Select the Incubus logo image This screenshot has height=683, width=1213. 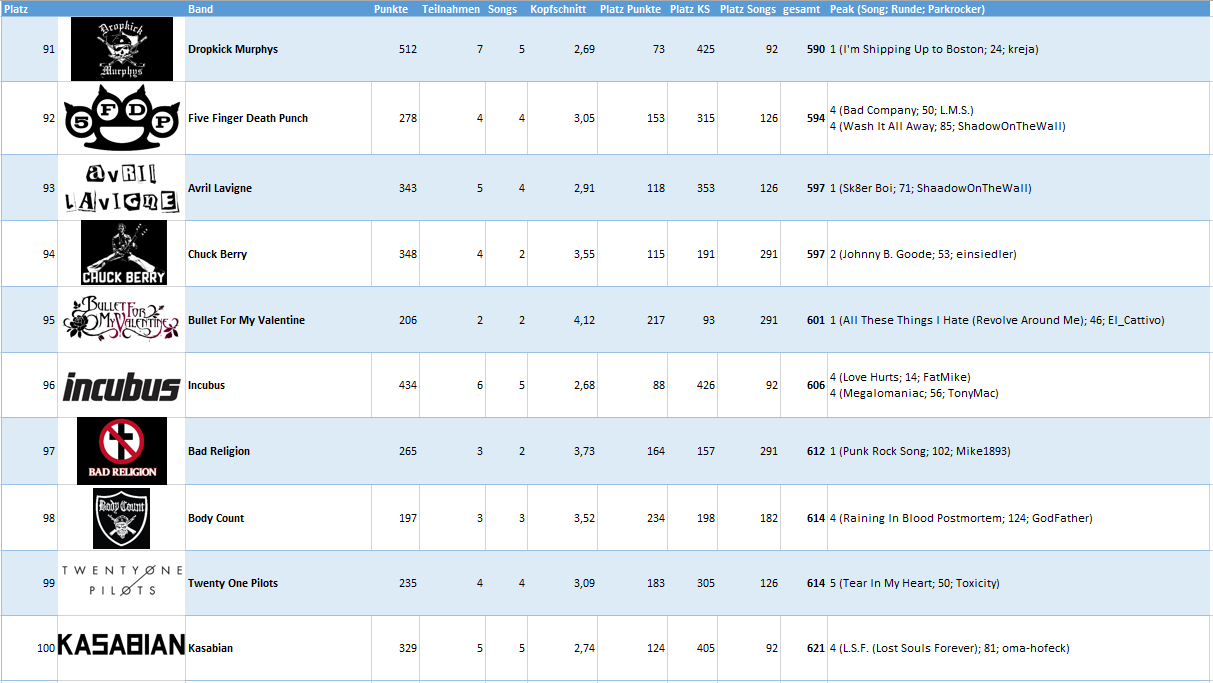(x=122, y=386)
